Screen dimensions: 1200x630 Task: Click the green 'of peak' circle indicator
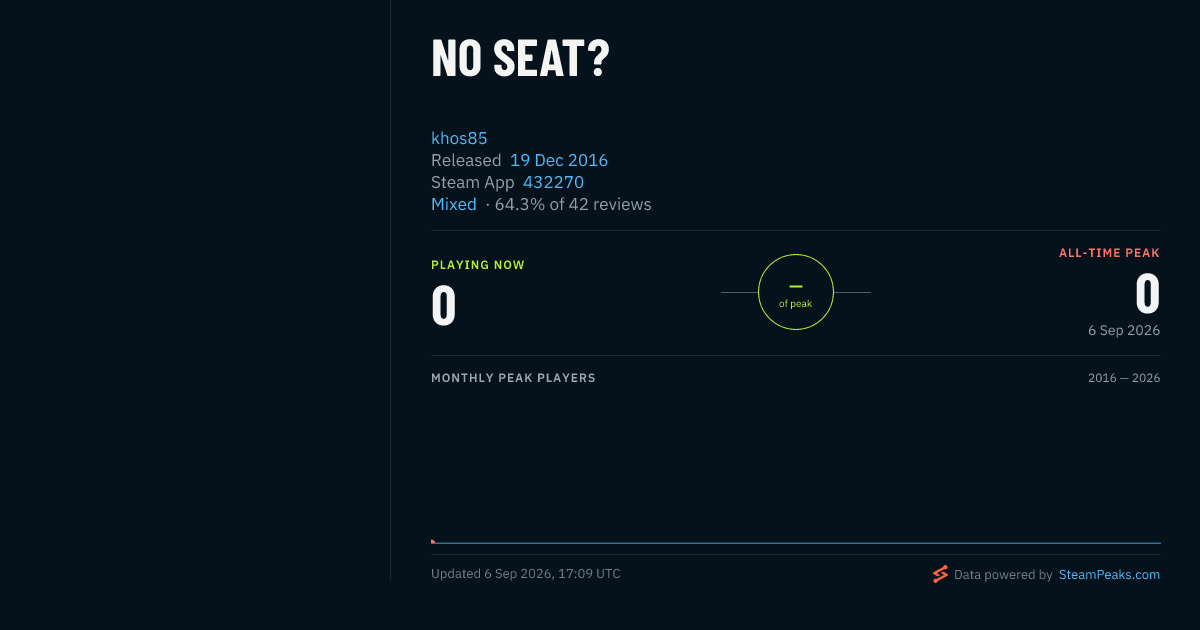(796, 292)
